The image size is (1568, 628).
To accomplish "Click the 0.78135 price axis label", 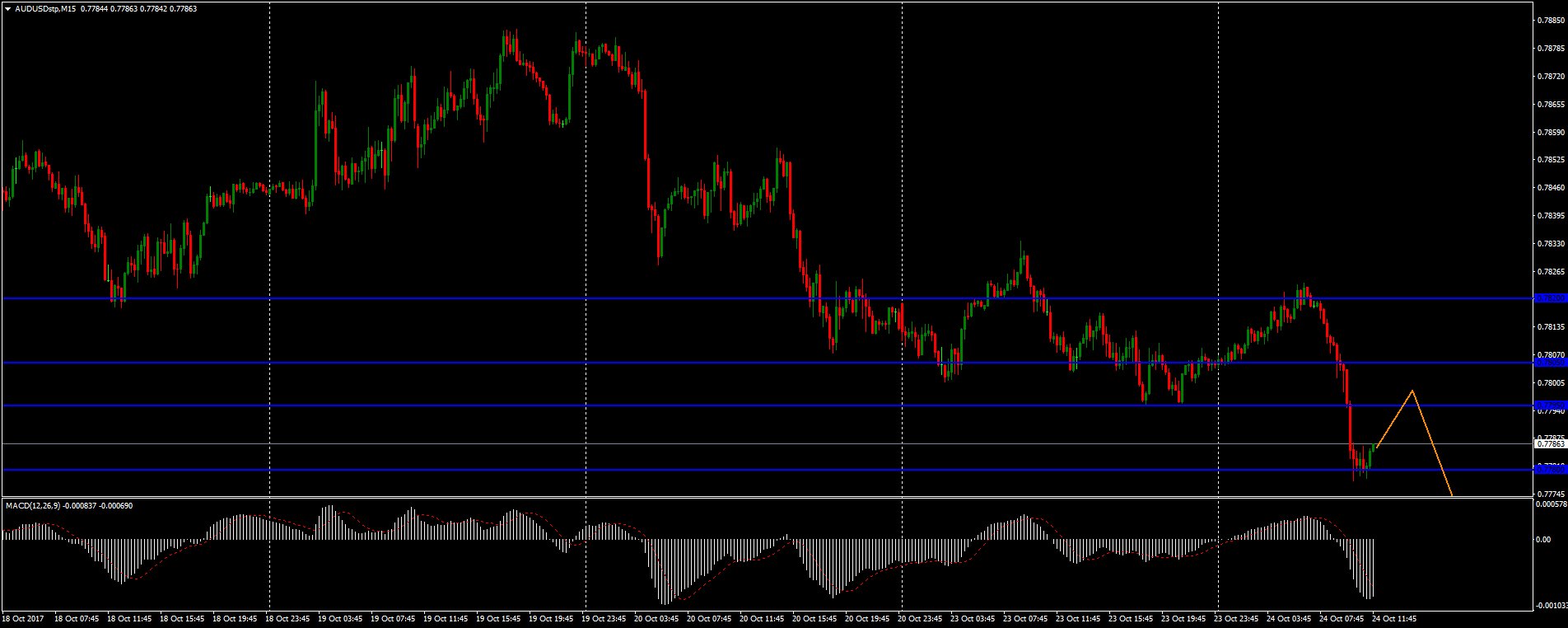I will (1551, 327).
